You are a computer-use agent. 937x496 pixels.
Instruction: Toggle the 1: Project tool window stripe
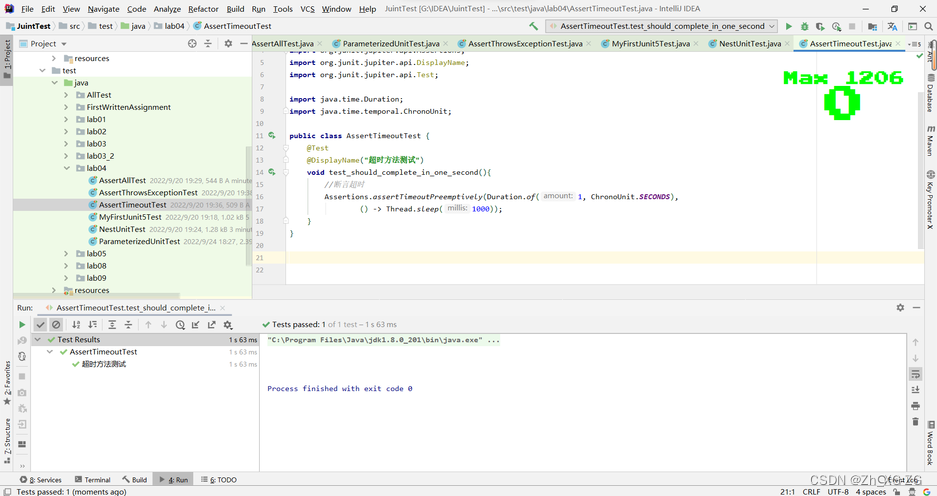pyautogui.click(x=7, y=59)
